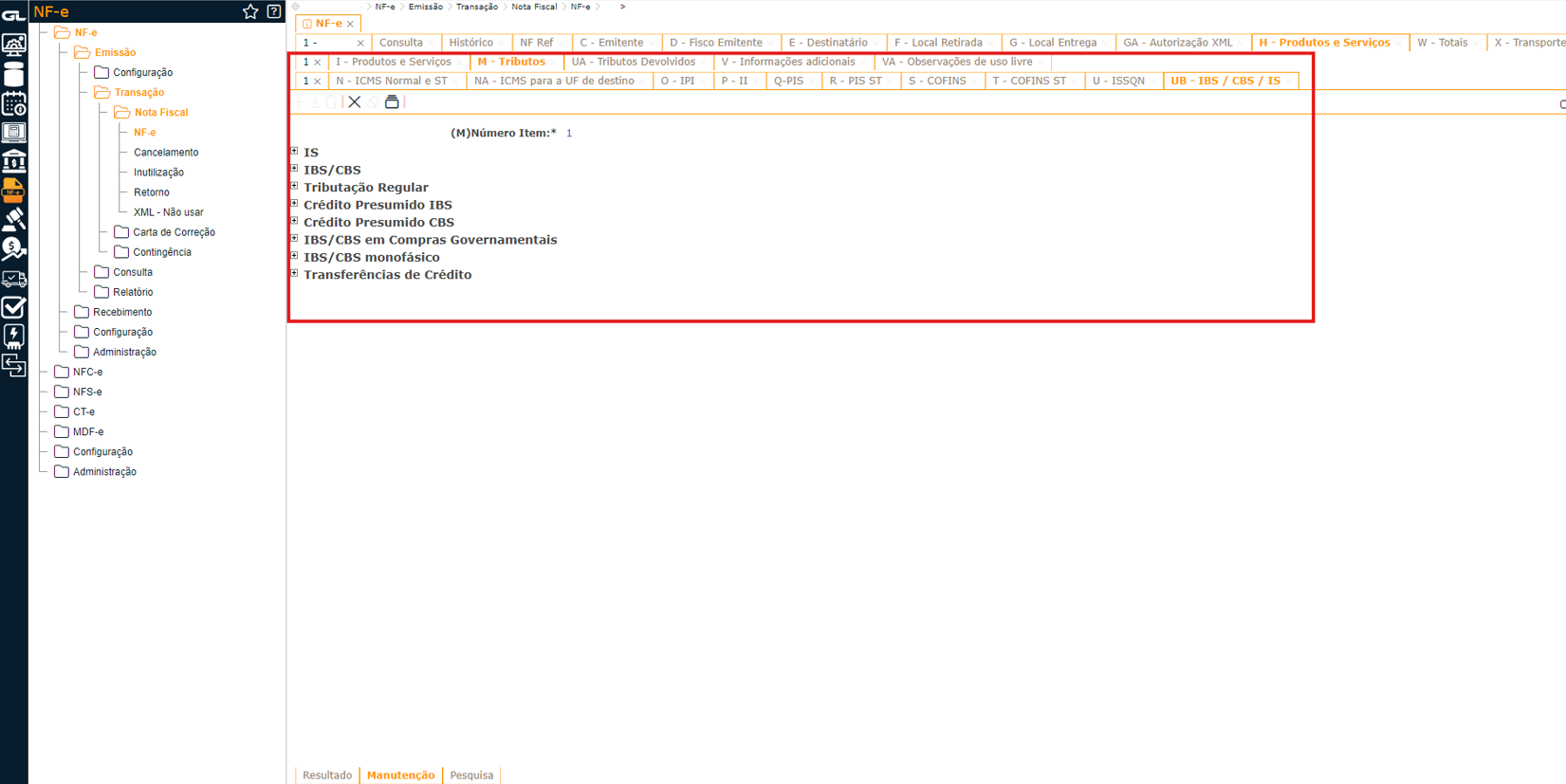1566x784 pixels.
Task: Select XML - Não usar in the tree
Action: (x=168, y=212)
